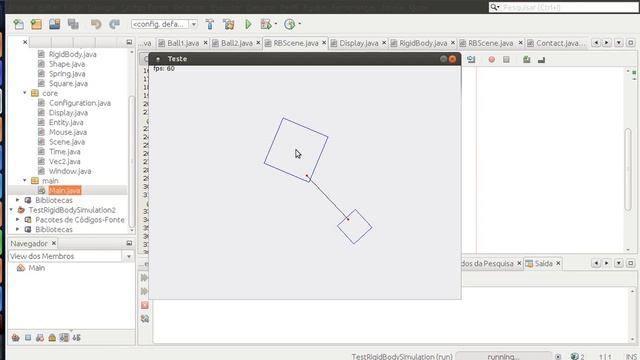
Task: Close the Navegador panel tab
Action: point(53,243)
